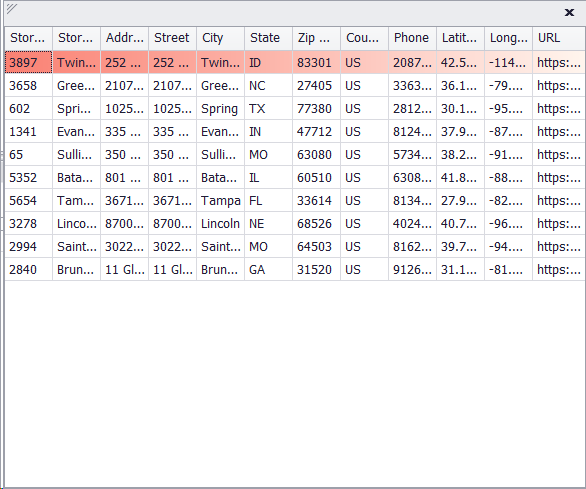Click zip code cell 63080
586x489 pixels.
coord(316,155)
